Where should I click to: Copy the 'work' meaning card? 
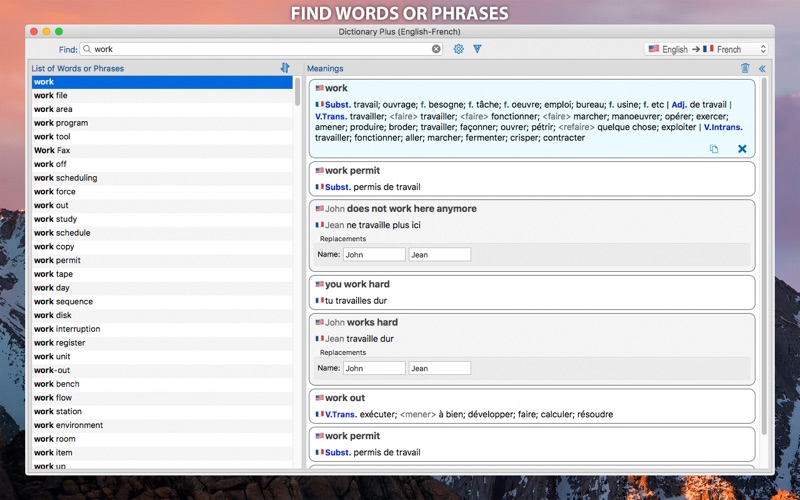[714, 149]
